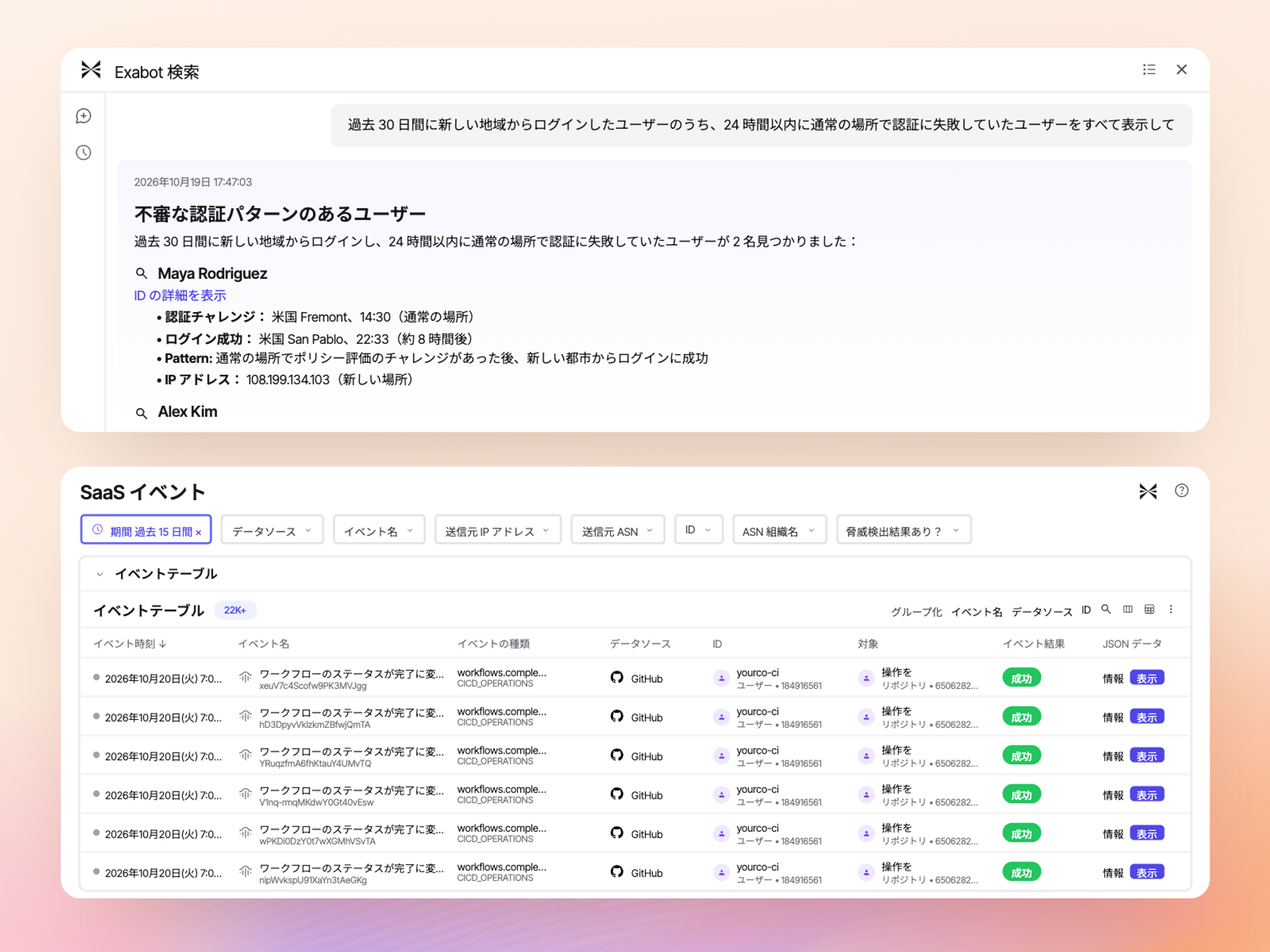Open the chat history clock icon
The image size is (1270, 952).
83,153
